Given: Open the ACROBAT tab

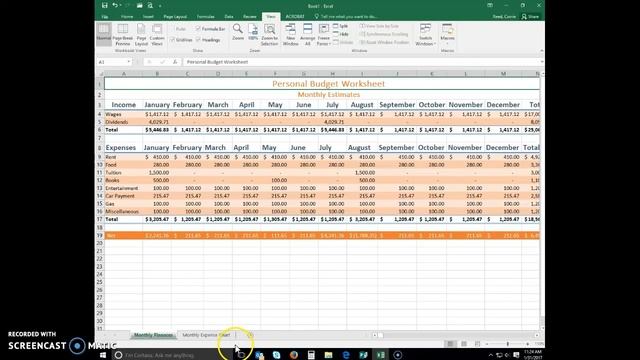Looking at the screenshot, I should click(x=295, y=17).
